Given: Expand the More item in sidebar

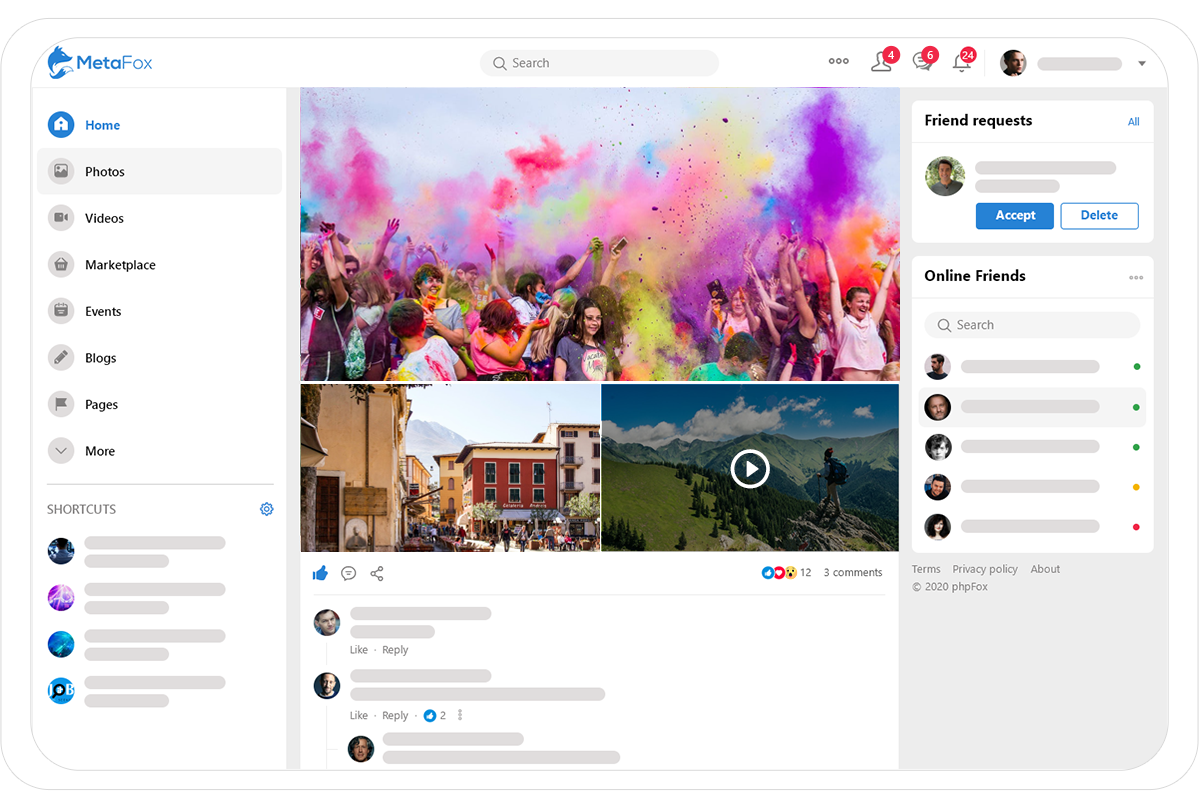Looking at the screenshot, I should (x=99, y=451).
